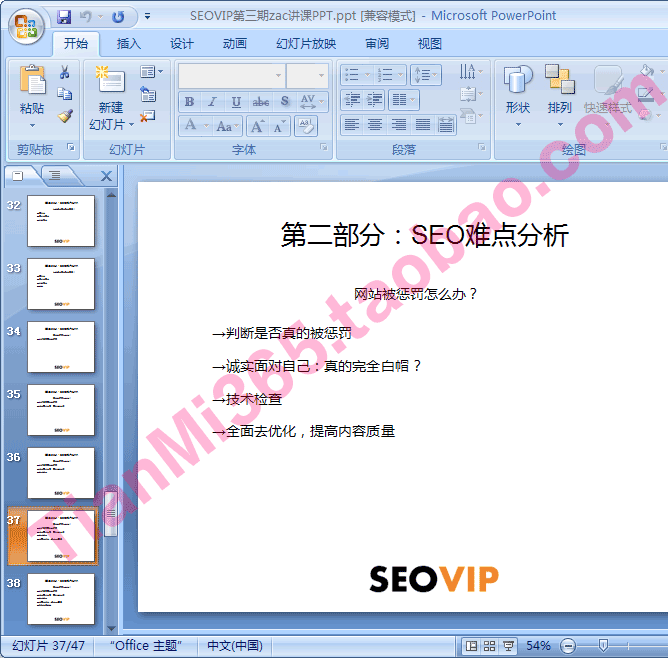The image size is (668, 658).
Task: Open character spacing AV options
Action: 312,102
